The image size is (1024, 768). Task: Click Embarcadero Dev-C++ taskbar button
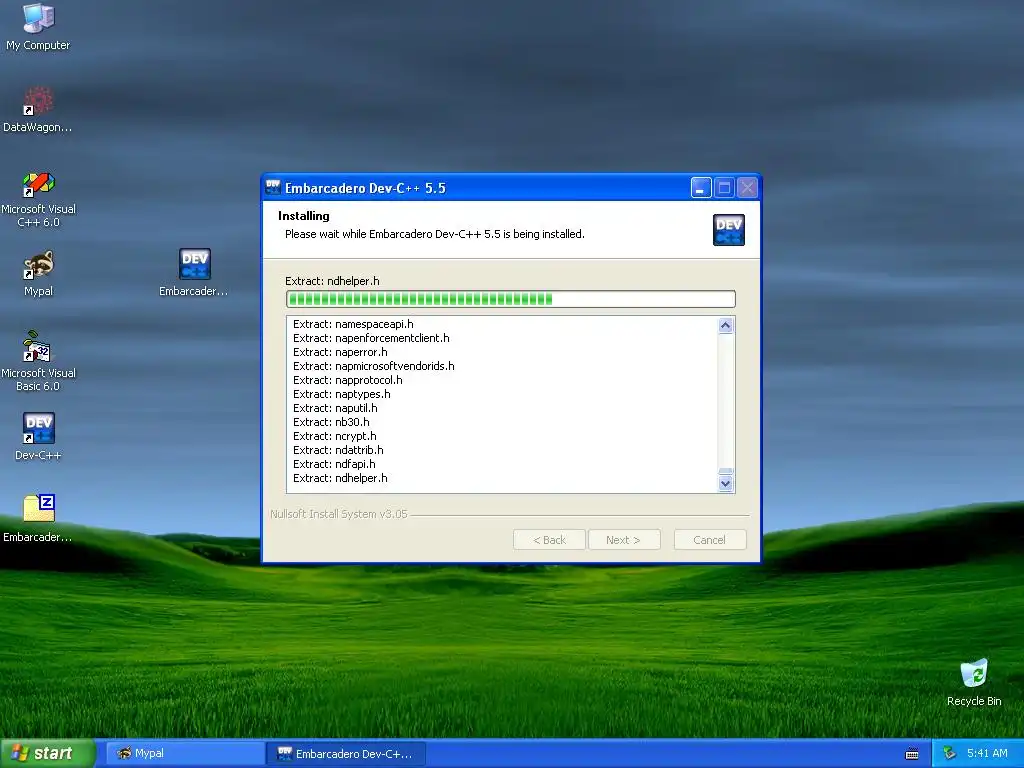346,753
